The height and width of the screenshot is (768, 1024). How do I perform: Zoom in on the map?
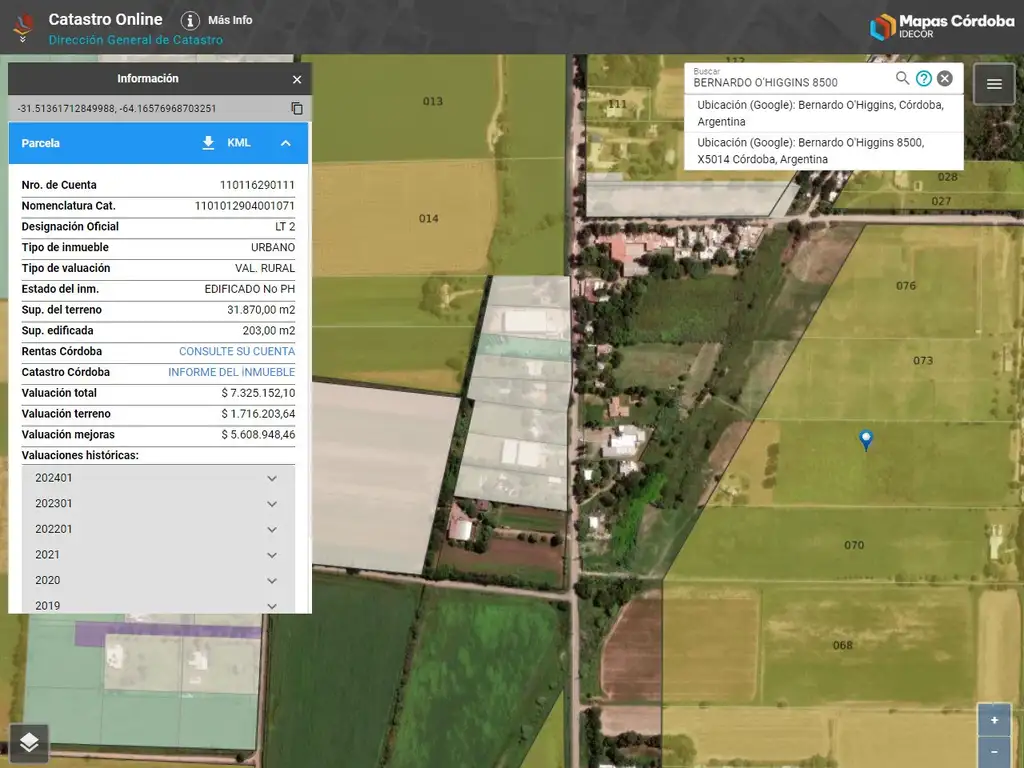pos(994,720)
